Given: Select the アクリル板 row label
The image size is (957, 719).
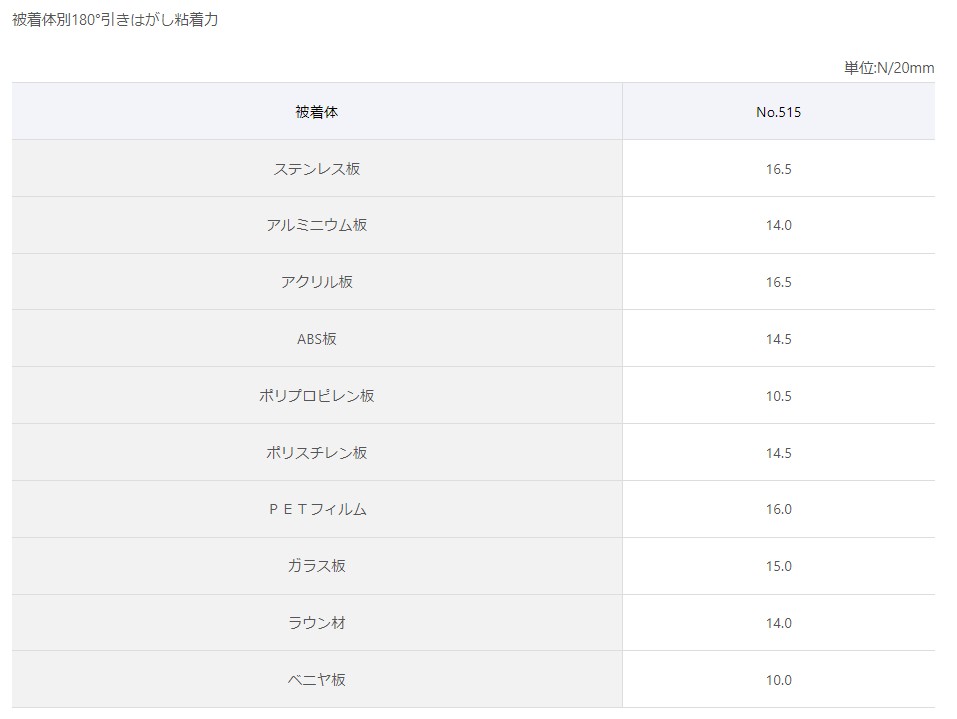Looking at the screenshot, I should [x=317, y=282].
